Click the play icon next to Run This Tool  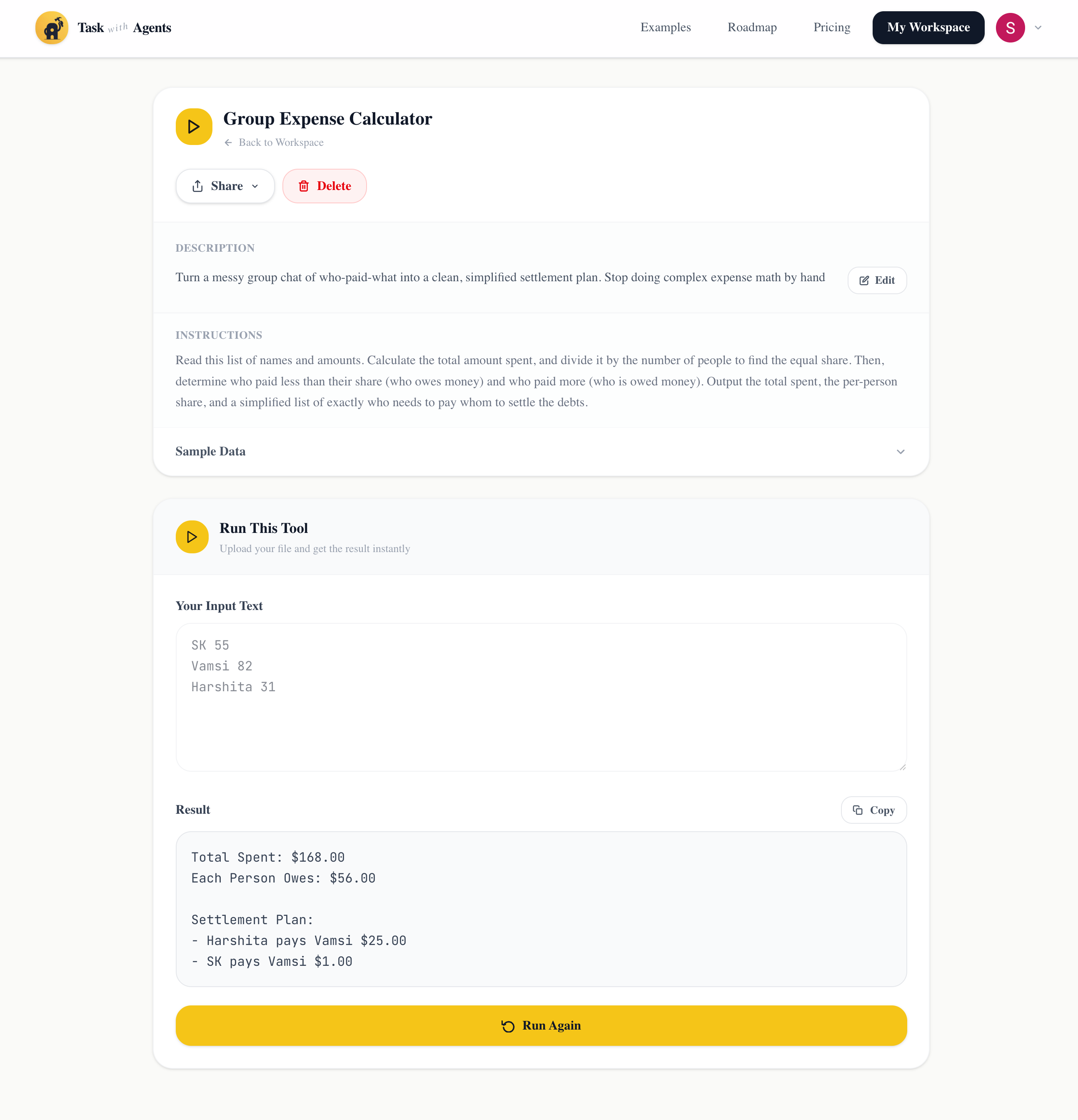click(192, 537)
